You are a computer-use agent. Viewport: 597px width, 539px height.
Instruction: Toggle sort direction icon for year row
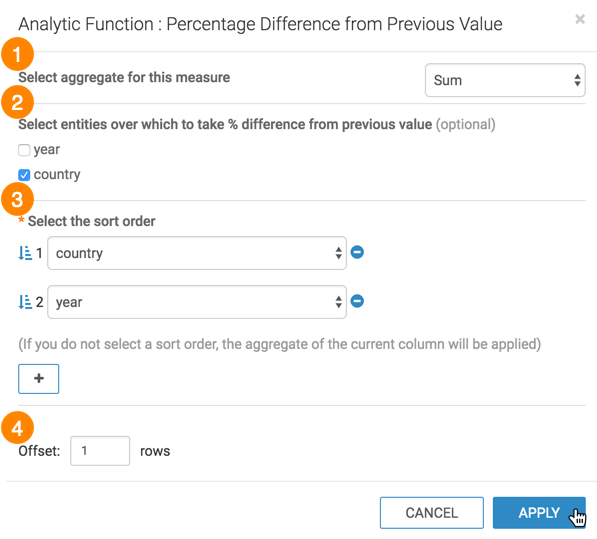(x=25, y=302)
